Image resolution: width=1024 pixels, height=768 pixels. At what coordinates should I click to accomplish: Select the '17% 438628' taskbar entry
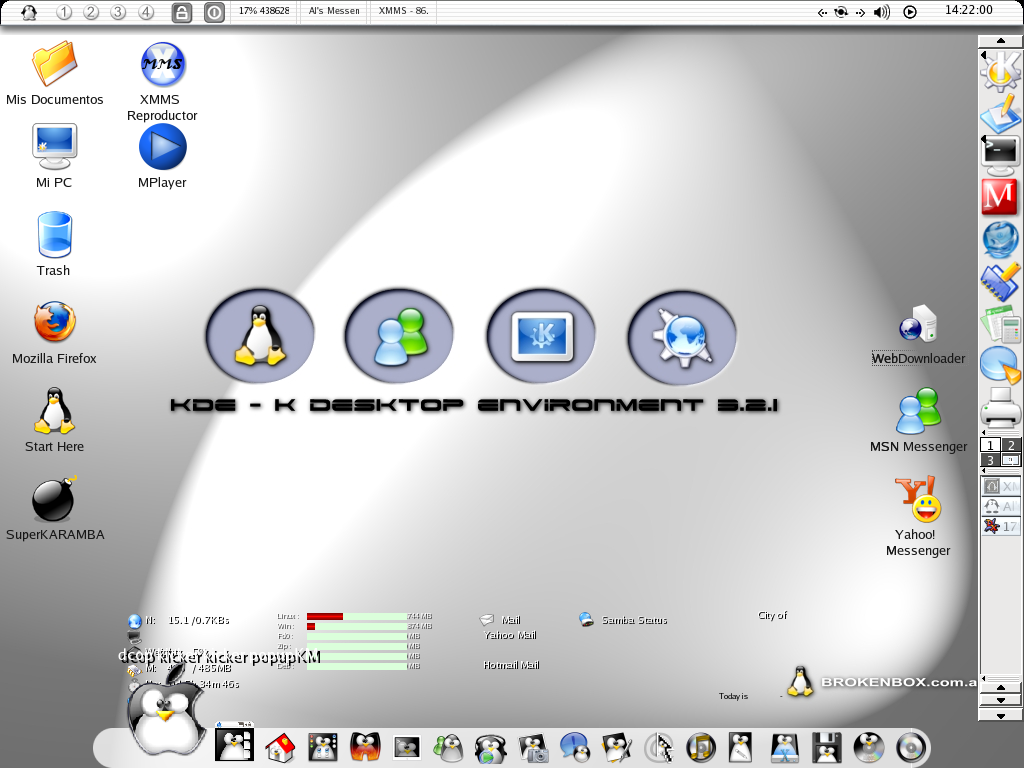[x=264, y=11]
